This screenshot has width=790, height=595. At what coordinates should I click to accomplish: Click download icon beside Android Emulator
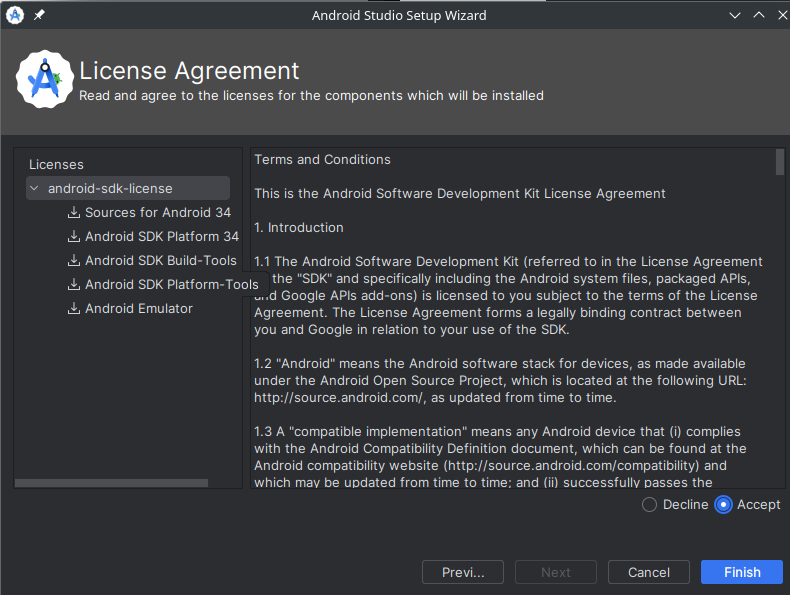[74, 309]
